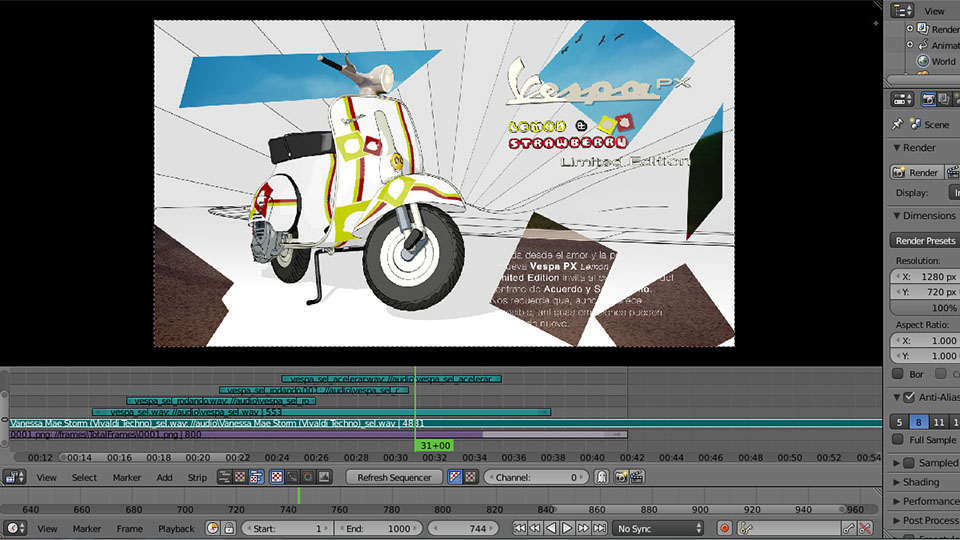The image size is (960, 540).
Task: Open the Strip menu
Action: click(197, 478)
